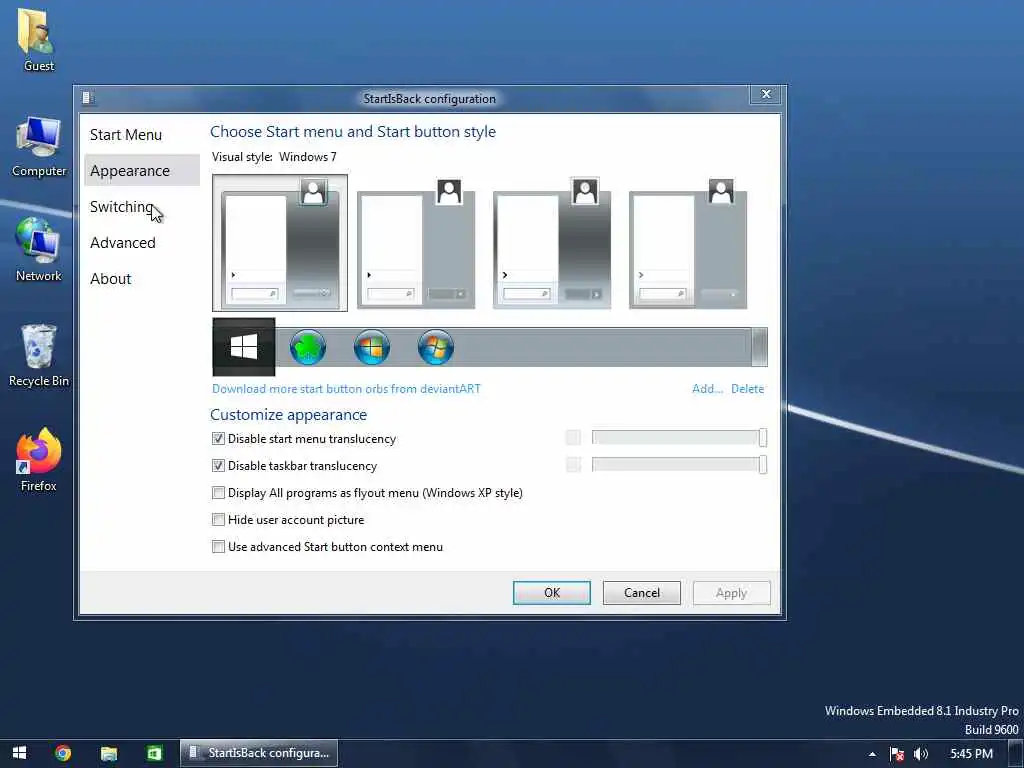Image resolution: width=1024 pixels, height=768 pixels.
Task: Toggle Disable start menu translucency checkbox
Action: tap(218, 439)
